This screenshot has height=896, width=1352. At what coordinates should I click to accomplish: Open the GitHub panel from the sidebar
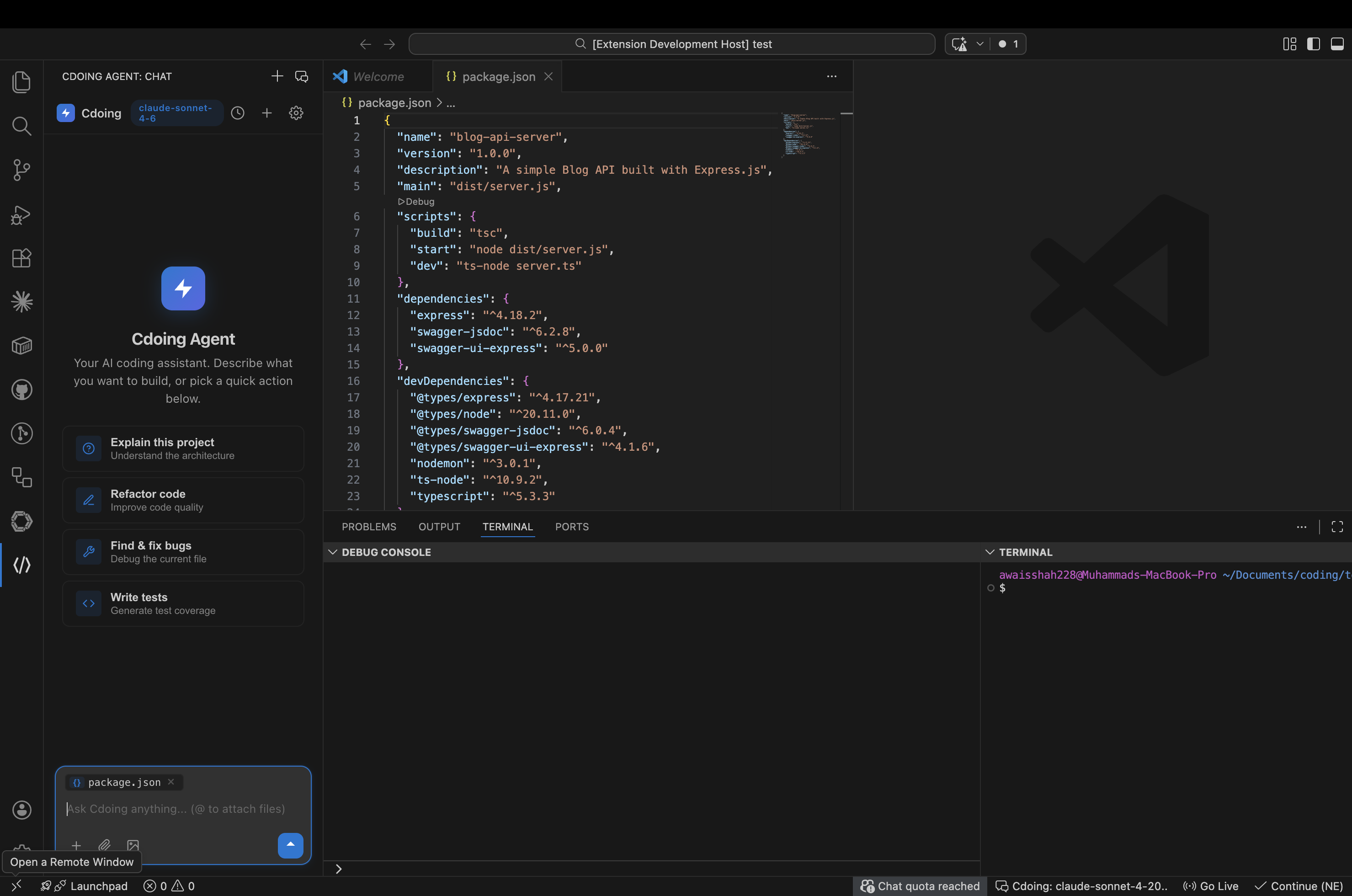point(21,389)
